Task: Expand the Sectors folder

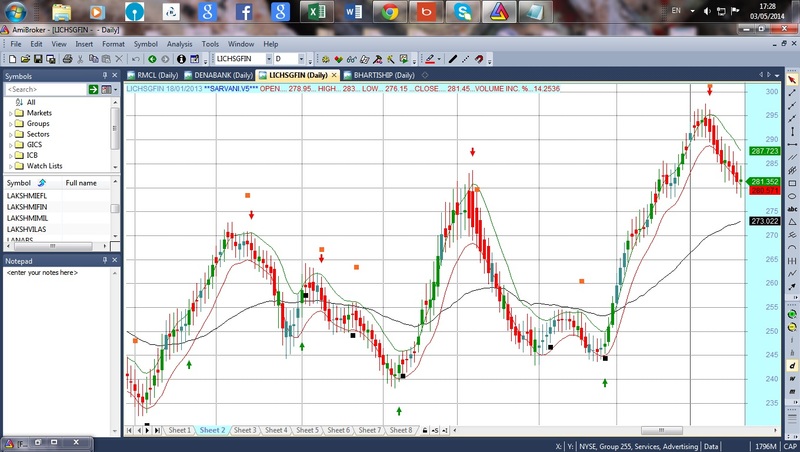Action: (x=11, y=134)
